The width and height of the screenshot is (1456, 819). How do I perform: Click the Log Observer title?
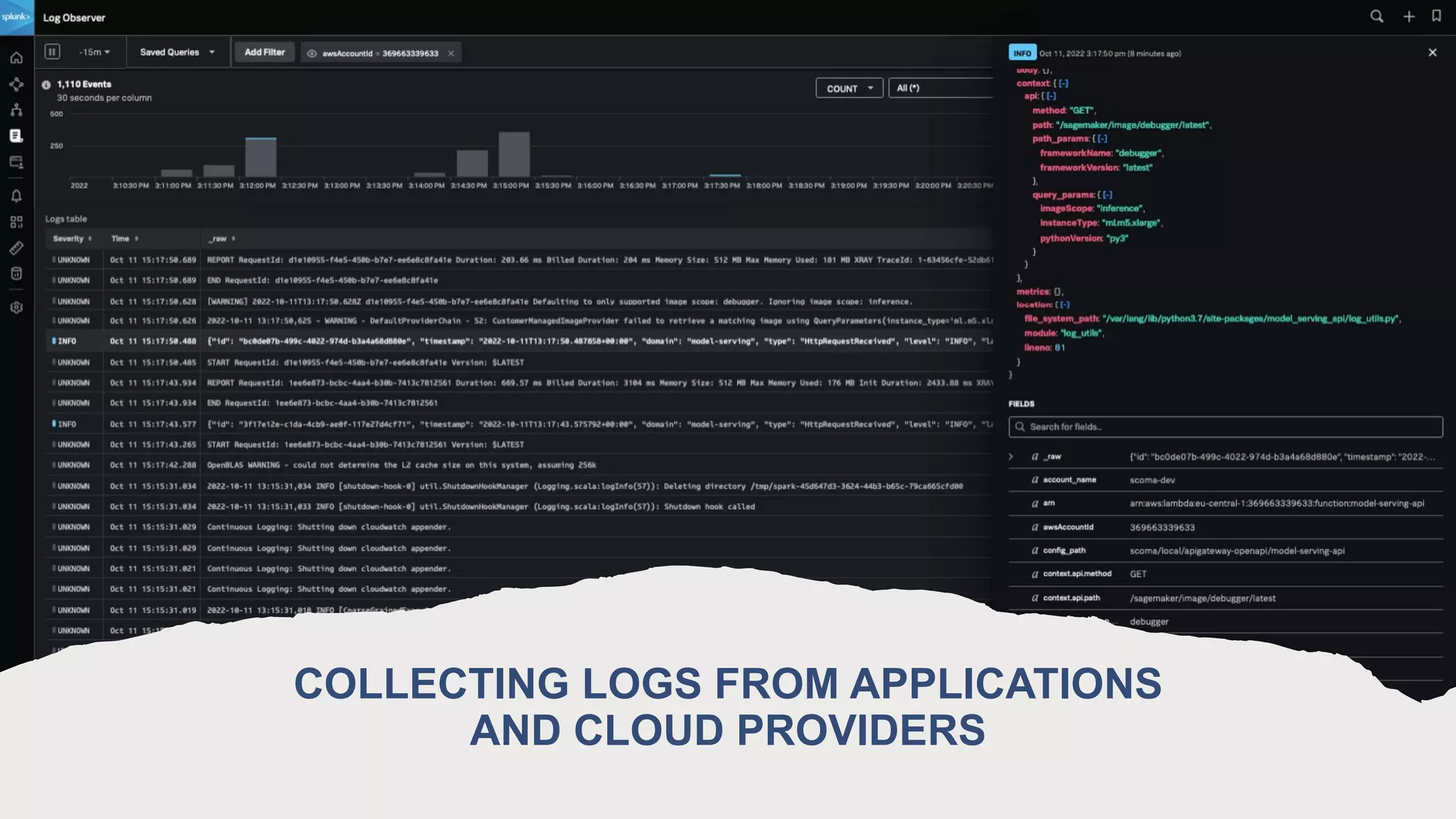click(x=74, y=18)
